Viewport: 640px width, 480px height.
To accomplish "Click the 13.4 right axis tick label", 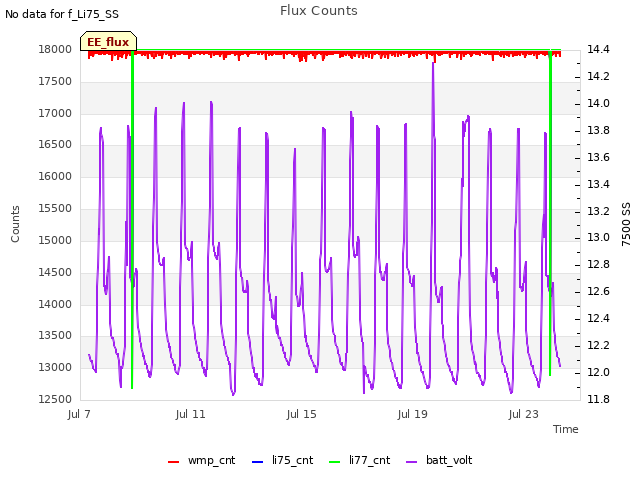I will 598,184.
